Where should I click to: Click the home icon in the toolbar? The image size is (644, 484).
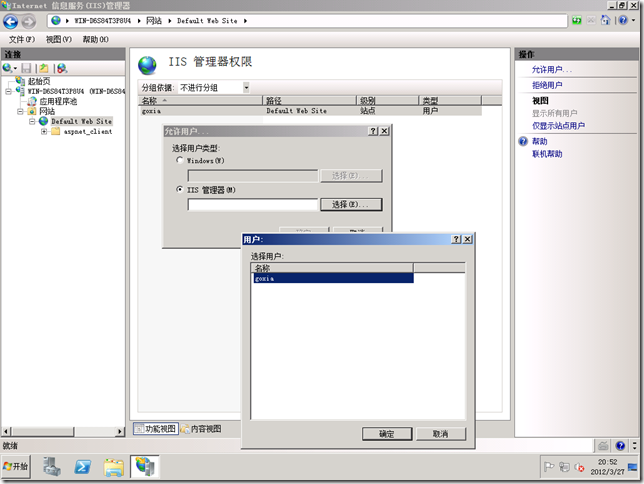605,20
